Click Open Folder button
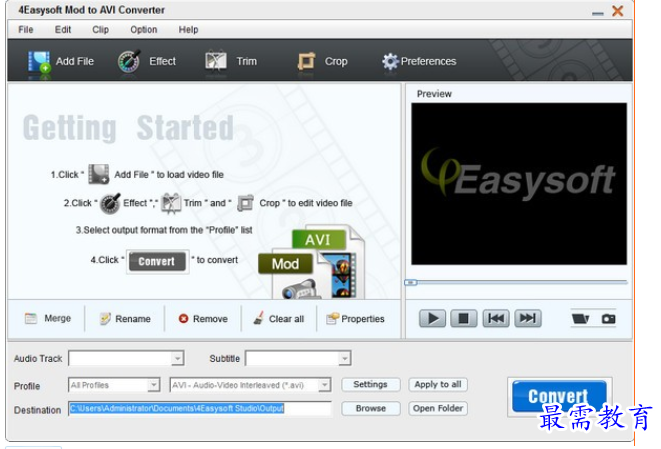Viewport: 661px width, 449px height. coord(438,408)
